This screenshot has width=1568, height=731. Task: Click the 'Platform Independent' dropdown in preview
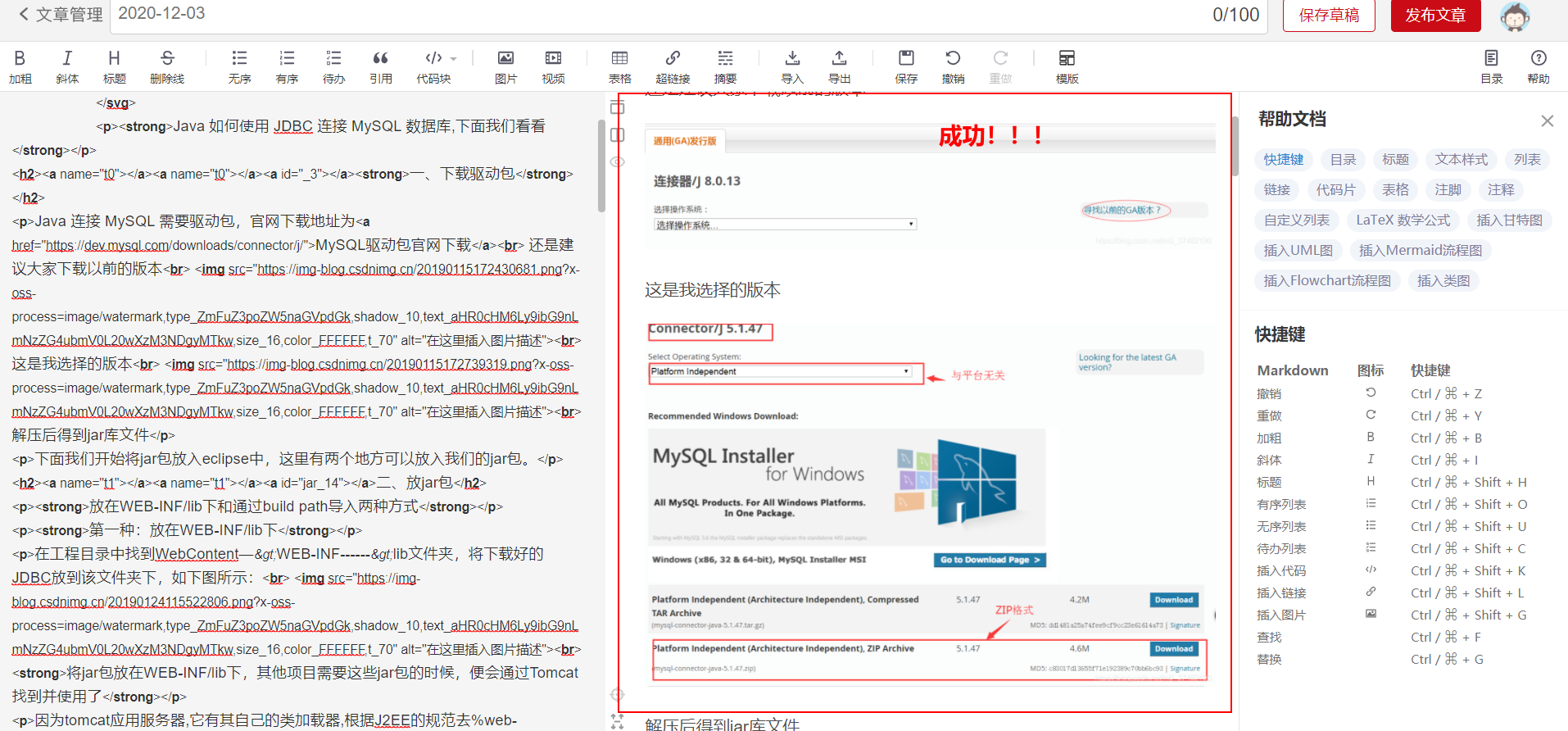tap(782, 372)
